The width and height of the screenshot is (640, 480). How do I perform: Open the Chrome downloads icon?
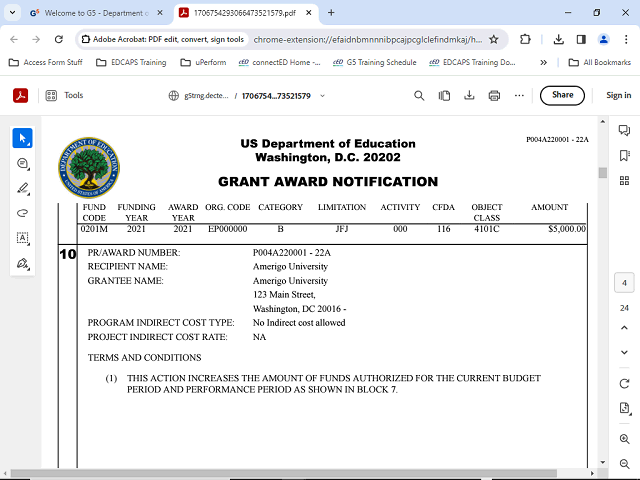[558, 39]
